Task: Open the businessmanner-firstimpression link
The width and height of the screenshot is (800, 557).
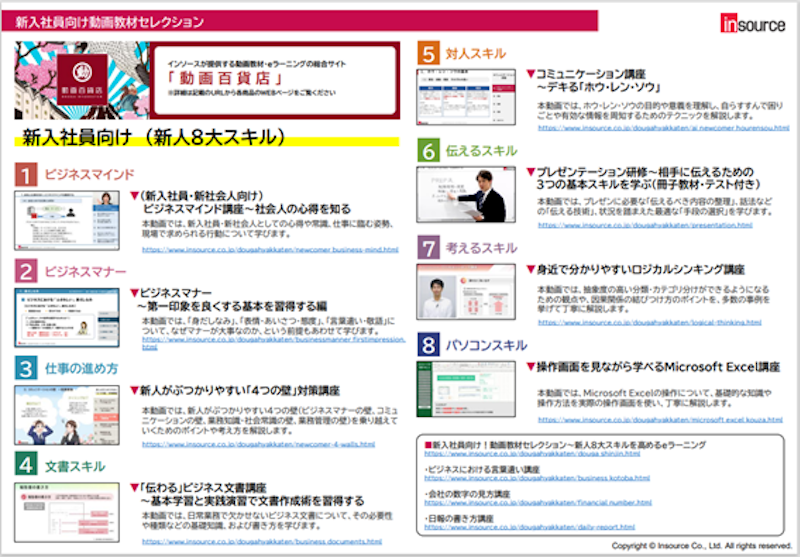Action: pos(273,343)
